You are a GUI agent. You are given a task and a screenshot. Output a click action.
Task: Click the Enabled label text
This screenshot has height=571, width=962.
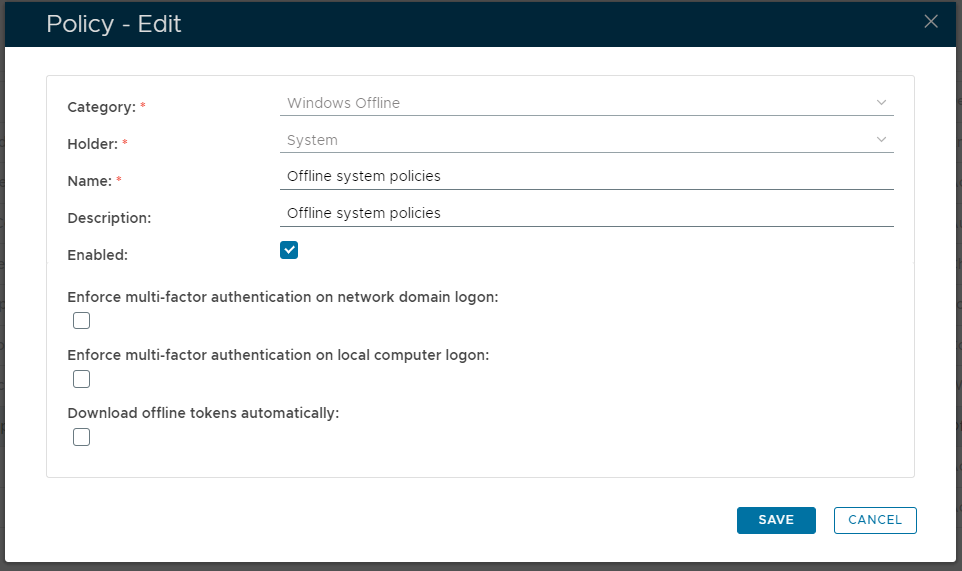tap(97, 255)
